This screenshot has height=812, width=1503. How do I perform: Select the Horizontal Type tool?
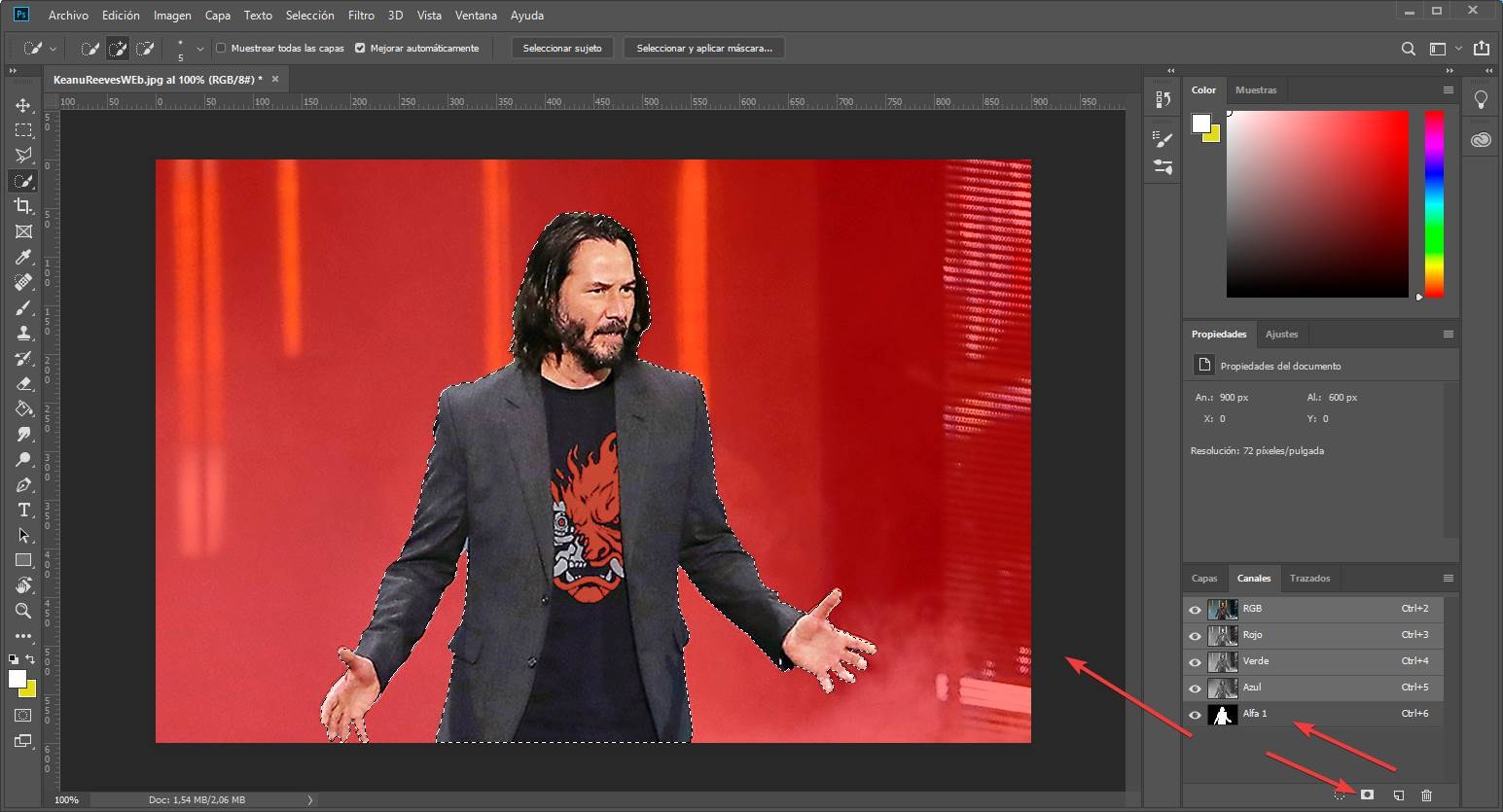point(23,510)
